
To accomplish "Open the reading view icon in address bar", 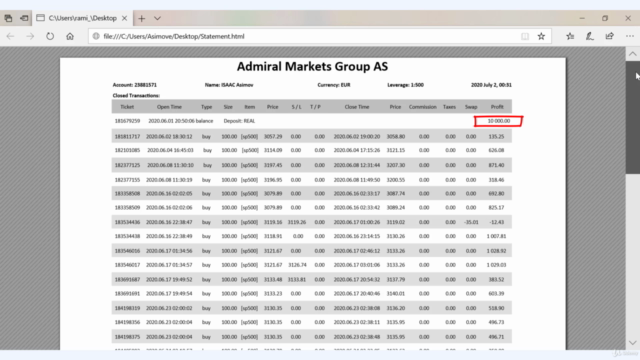I will 525,36.
